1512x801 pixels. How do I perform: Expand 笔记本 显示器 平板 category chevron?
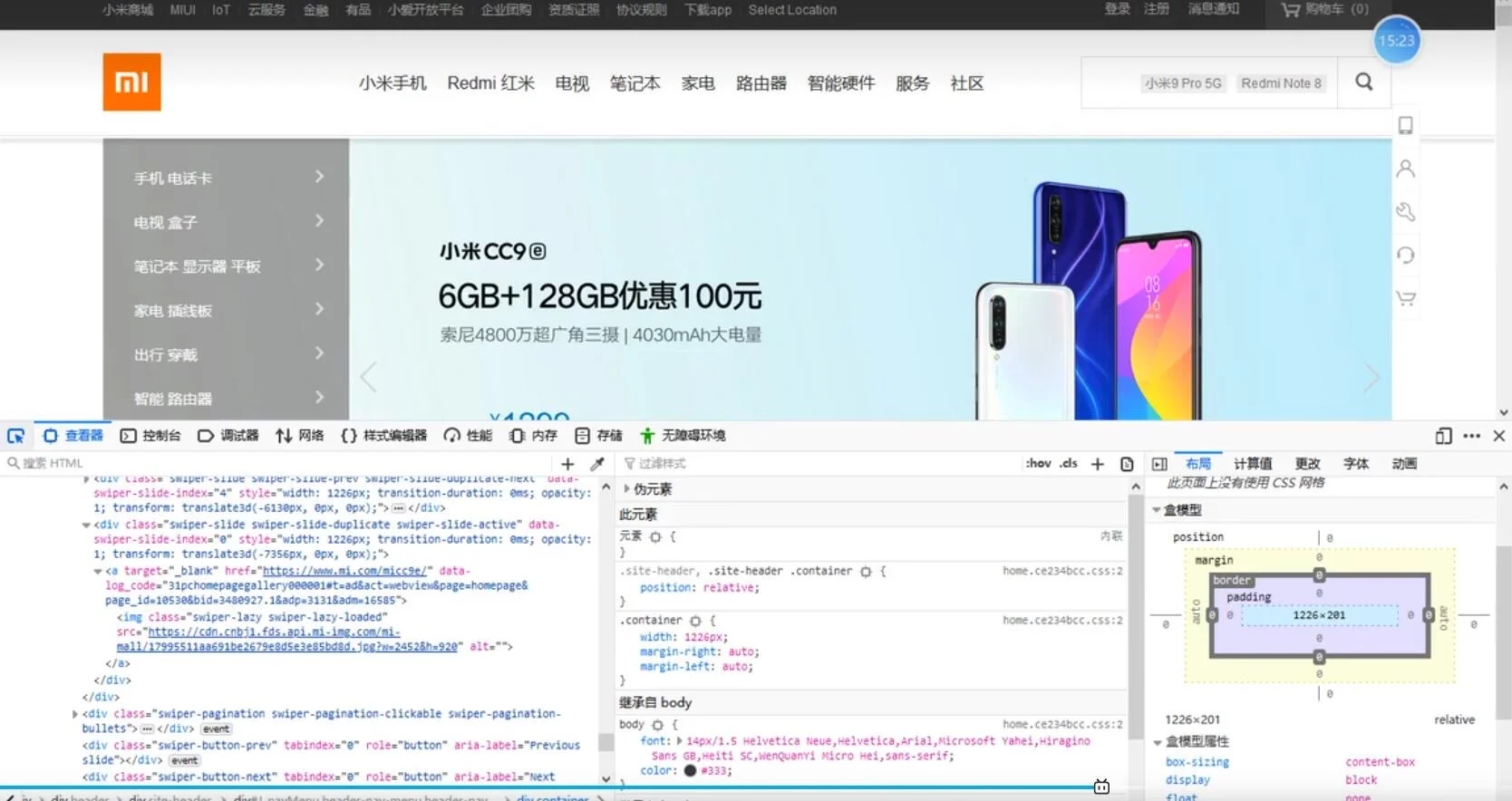pyautogui.click(x=319, y=265)
